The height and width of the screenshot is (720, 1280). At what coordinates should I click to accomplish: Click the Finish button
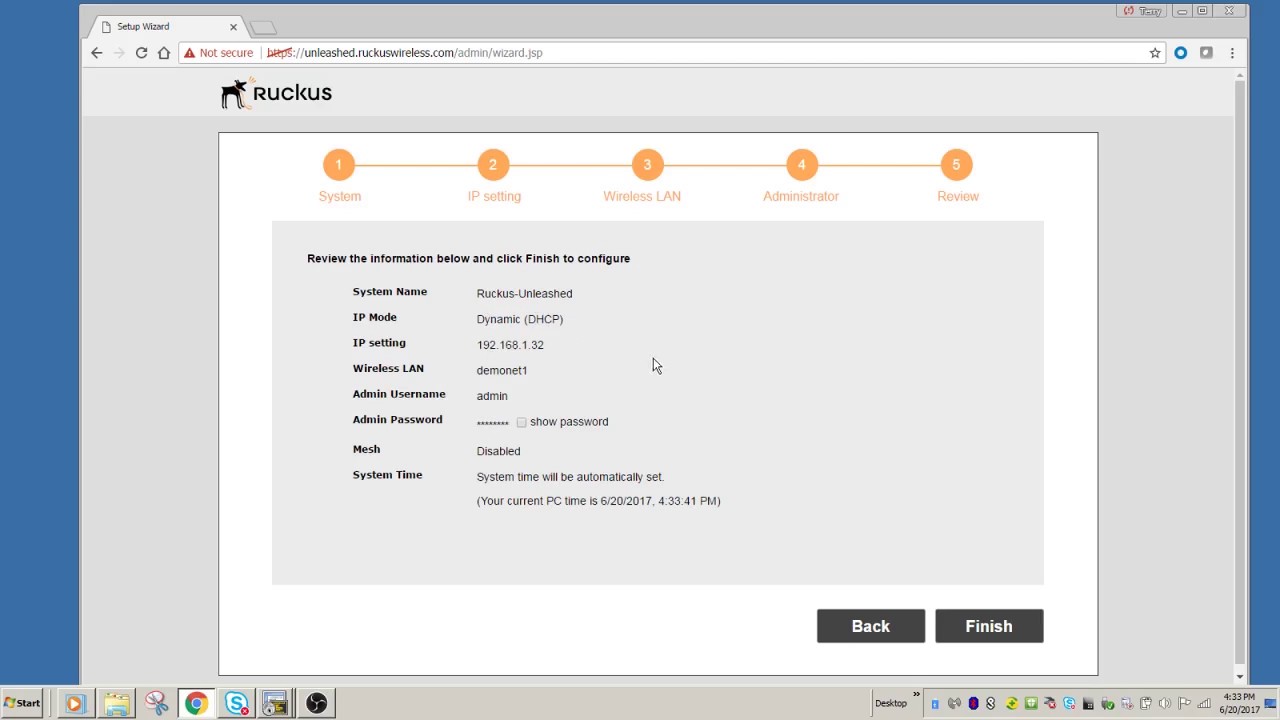[989, 626]
